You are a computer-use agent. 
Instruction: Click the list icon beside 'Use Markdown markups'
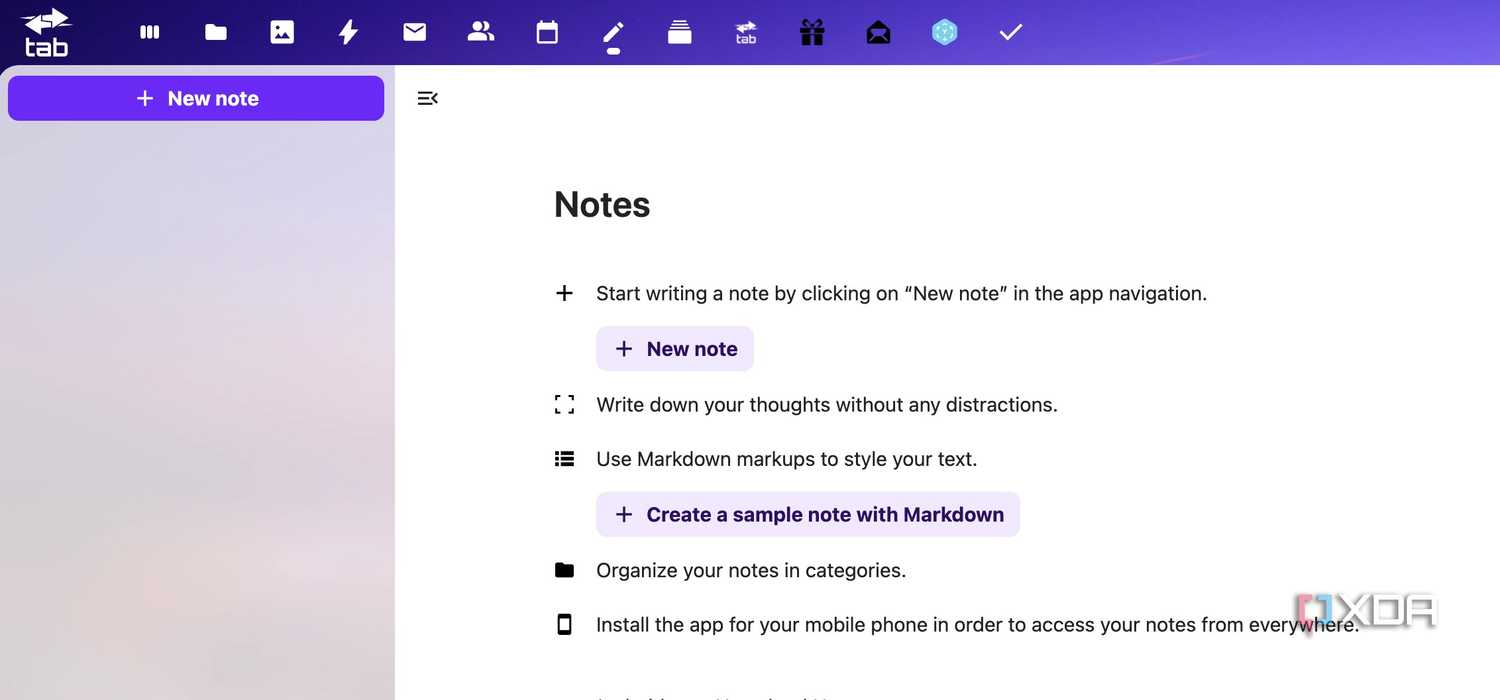(564, 459)
